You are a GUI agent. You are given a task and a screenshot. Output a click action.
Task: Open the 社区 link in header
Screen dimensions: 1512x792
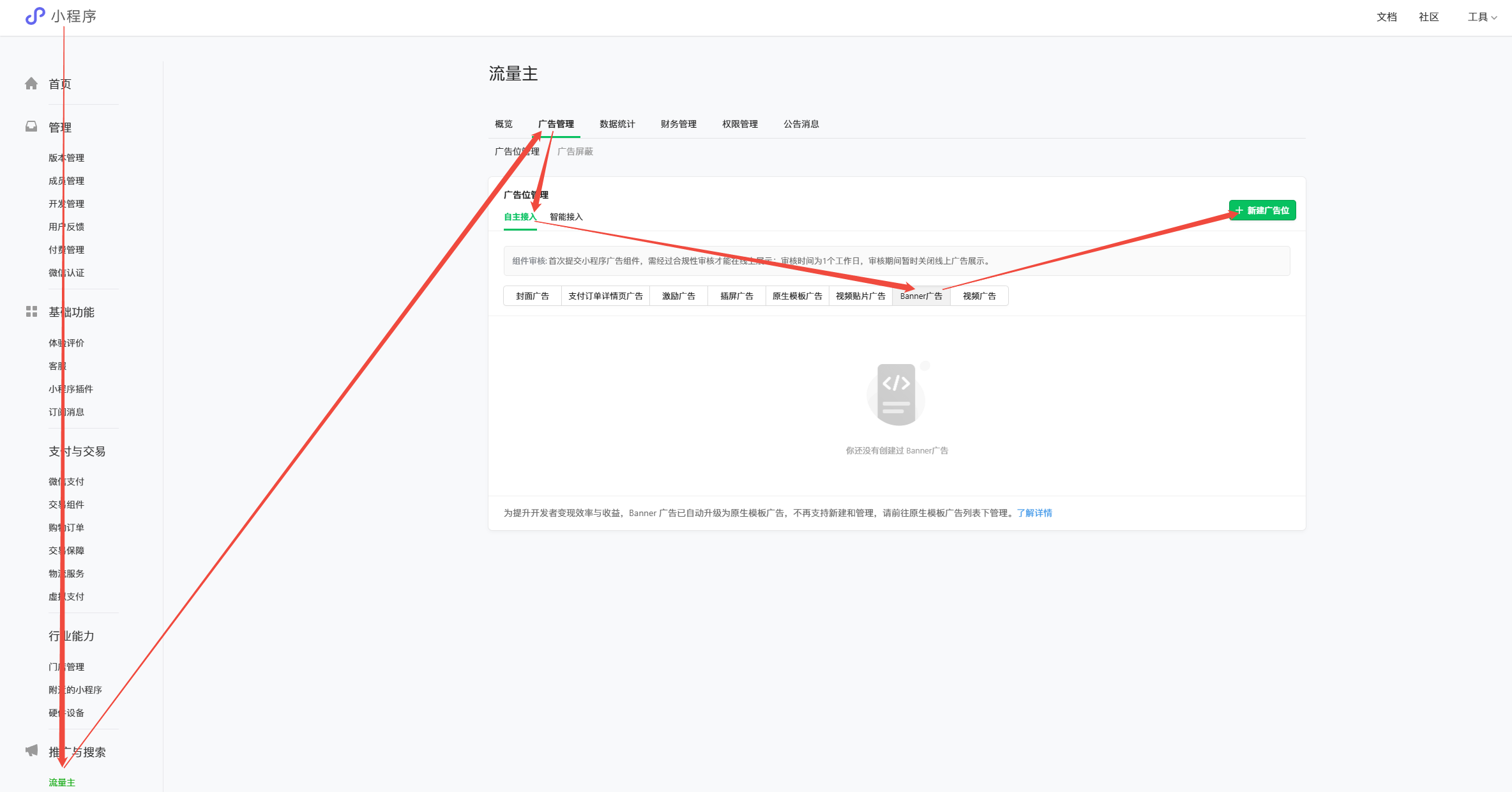tap(1428, 17)
